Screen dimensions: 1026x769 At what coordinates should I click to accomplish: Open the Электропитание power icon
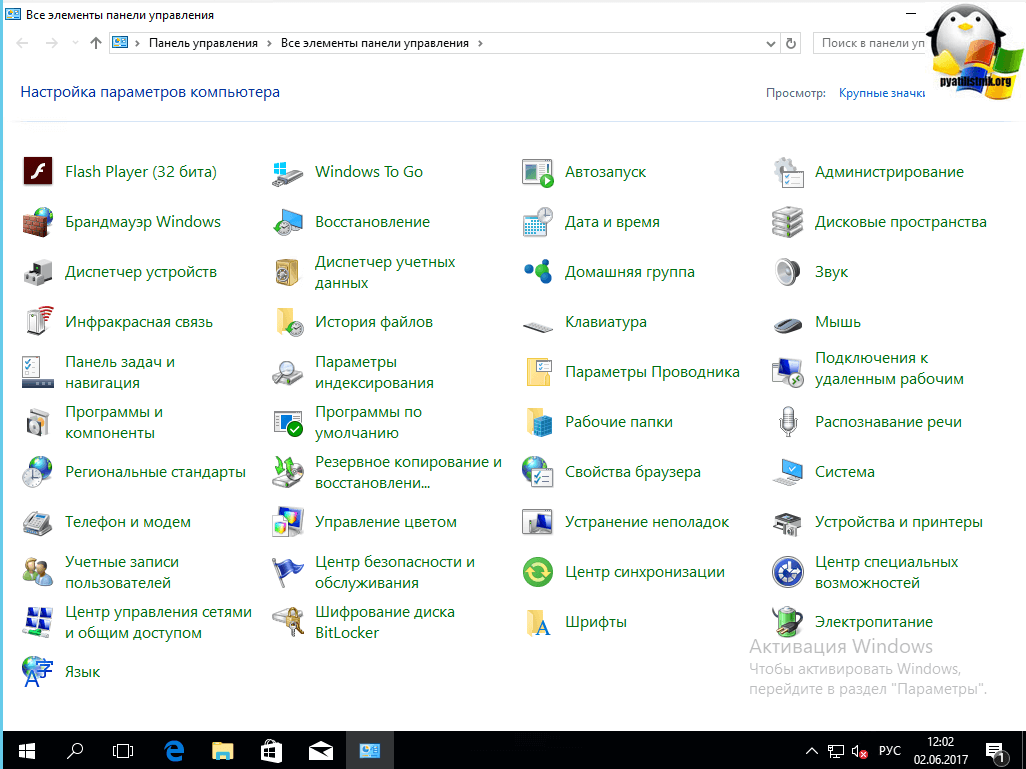pos(787,622)
